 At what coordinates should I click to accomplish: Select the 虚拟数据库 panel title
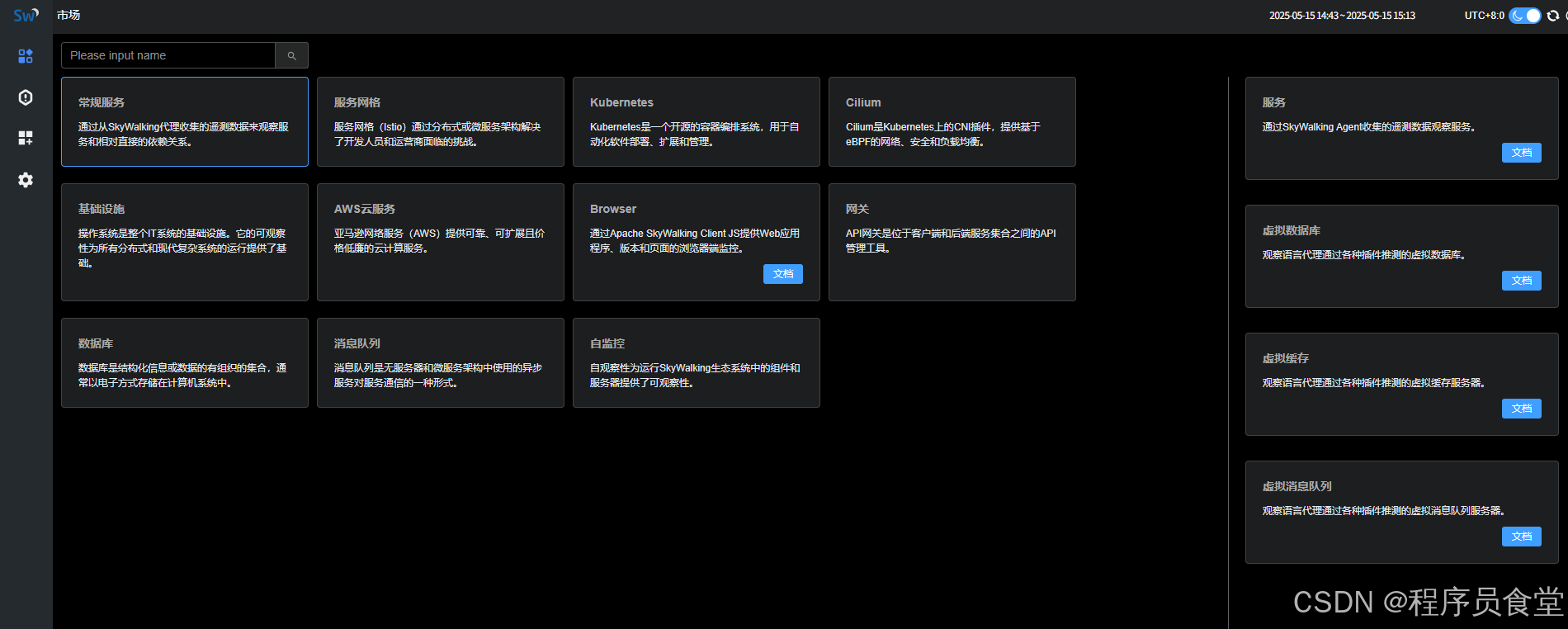click(x=1292, y=230)
